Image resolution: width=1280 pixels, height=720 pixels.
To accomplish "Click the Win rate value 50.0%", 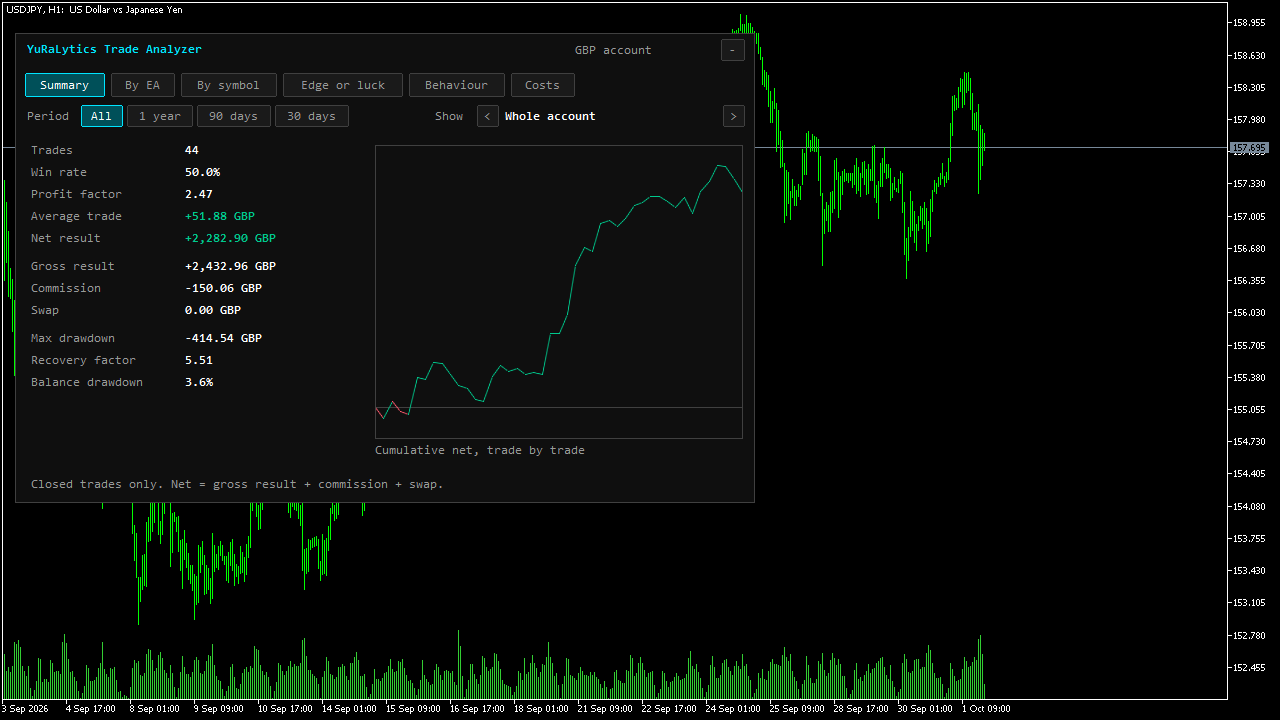I will [x=202, y=172].
